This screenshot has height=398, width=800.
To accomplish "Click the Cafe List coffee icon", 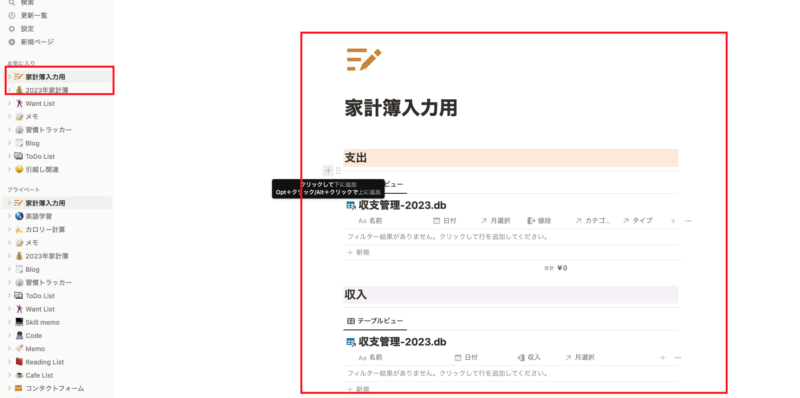I will [19, 376].
